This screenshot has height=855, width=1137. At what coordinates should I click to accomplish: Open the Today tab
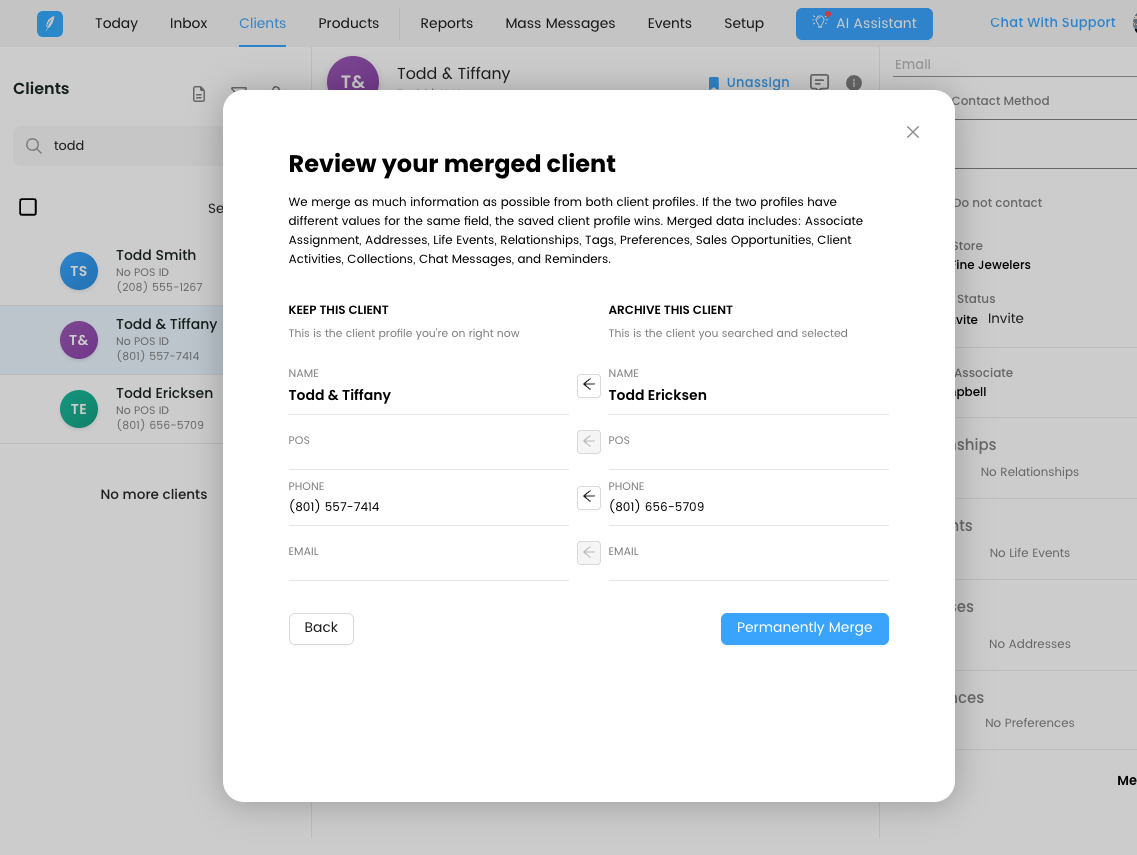tap(116, 23)
